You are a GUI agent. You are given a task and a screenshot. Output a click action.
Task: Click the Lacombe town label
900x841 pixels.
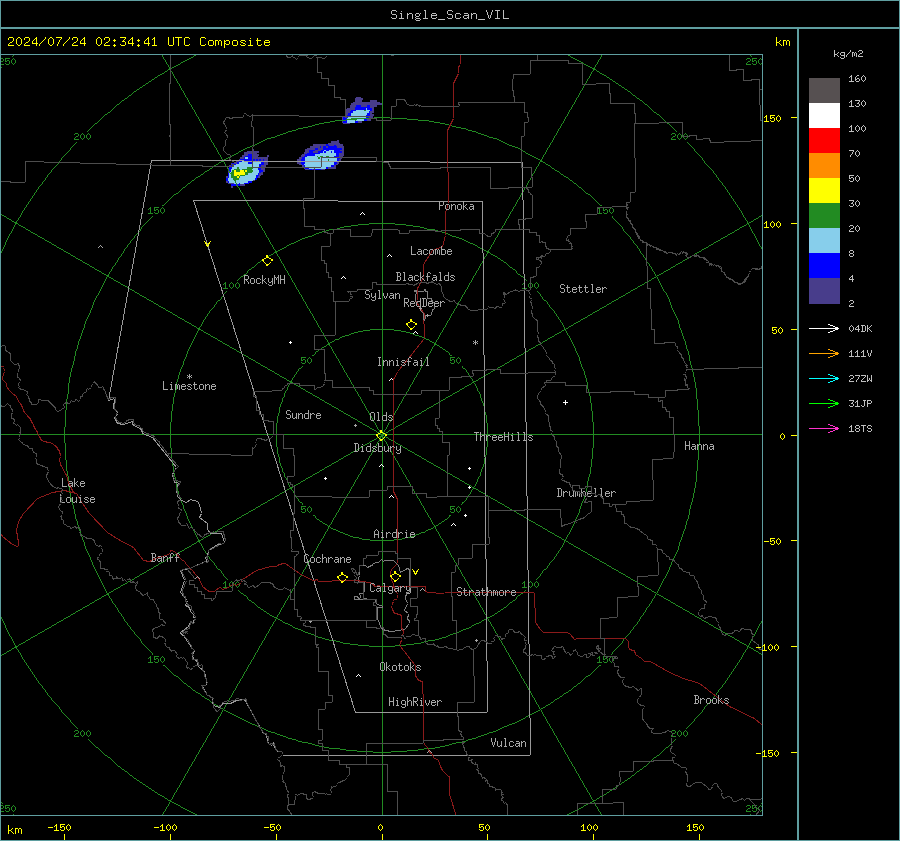[431, 251]
